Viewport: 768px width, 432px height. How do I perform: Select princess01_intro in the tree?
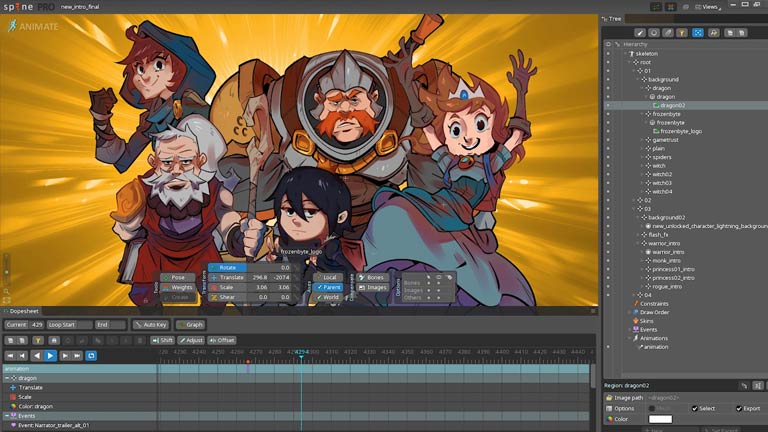tap(673, 269)
